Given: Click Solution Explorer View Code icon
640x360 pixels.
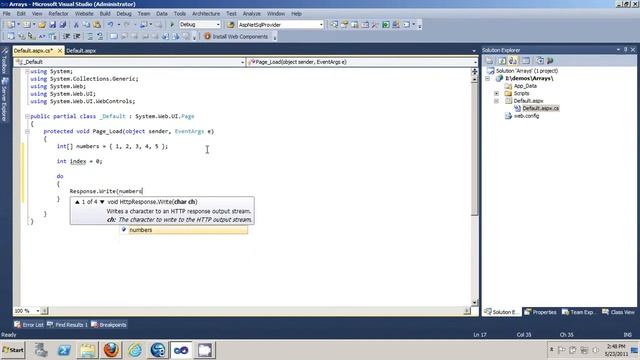Looking at the screenshot, I should [x=526, y=61].
